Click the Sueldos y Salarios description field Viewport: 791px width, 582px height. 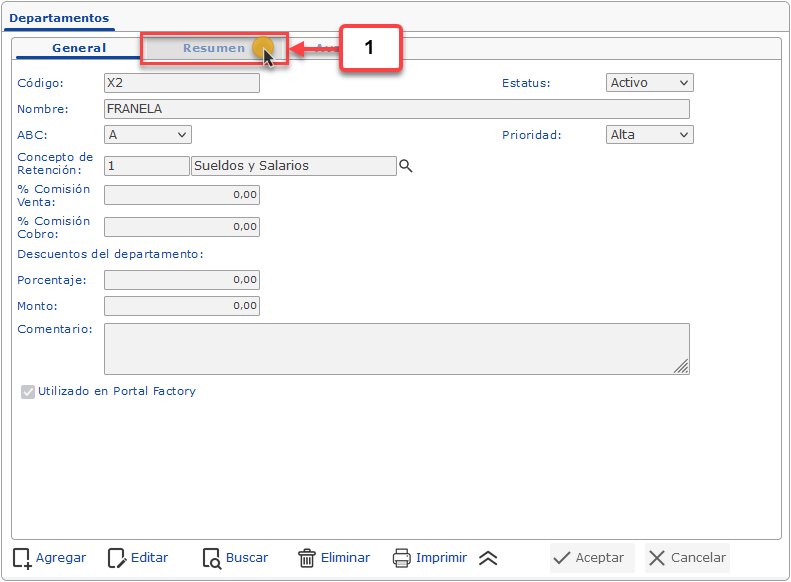(x=294, y=166)
